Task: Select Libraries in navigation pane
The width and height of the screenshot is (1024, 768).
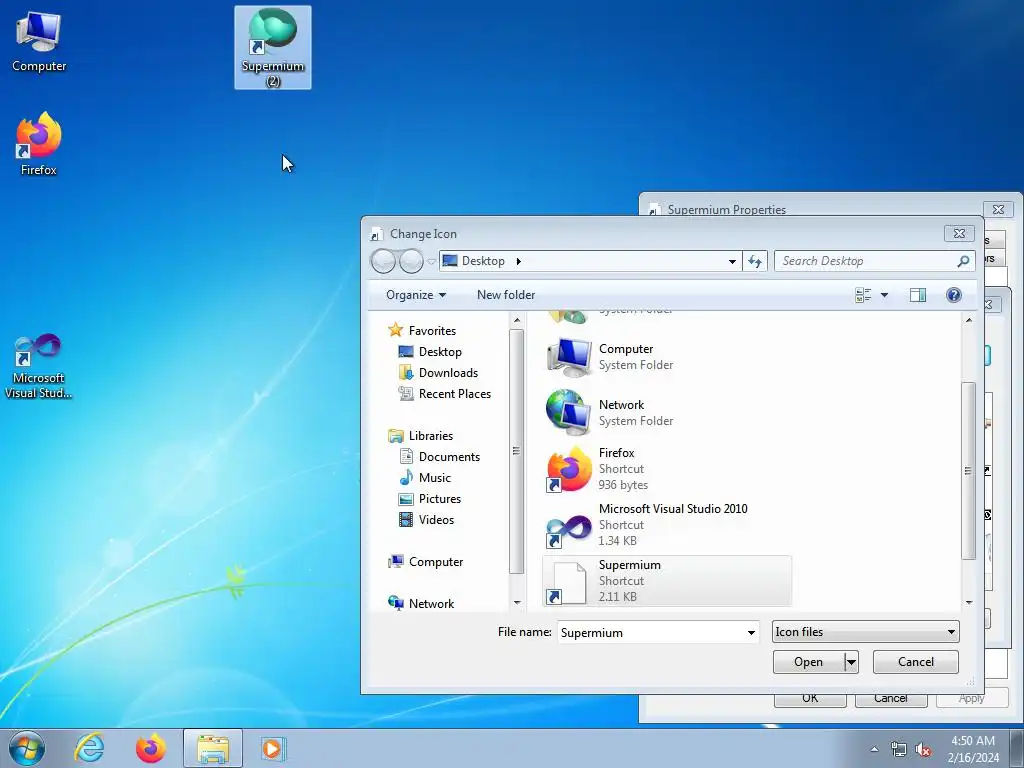Action: [421, 436]
